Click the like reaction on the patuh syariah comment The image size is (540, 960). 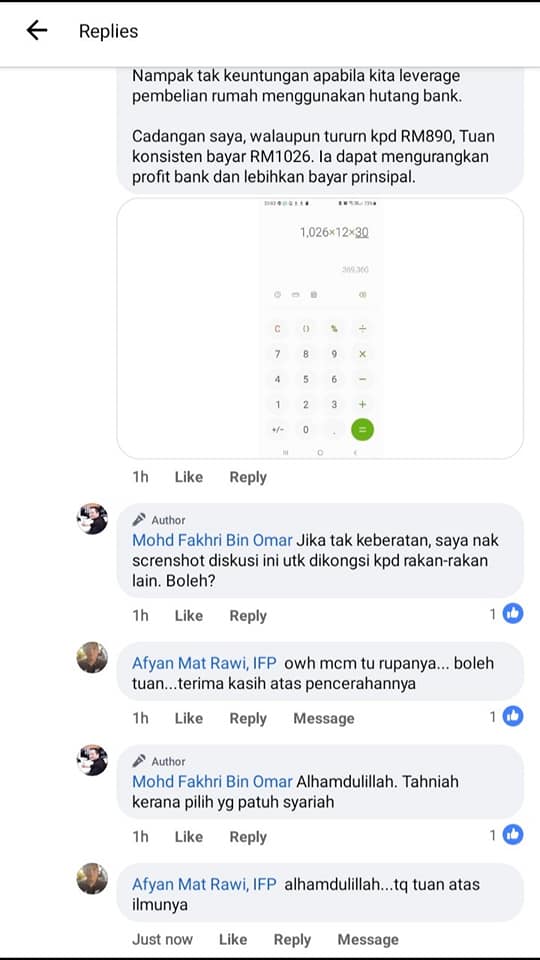point(513,834)
